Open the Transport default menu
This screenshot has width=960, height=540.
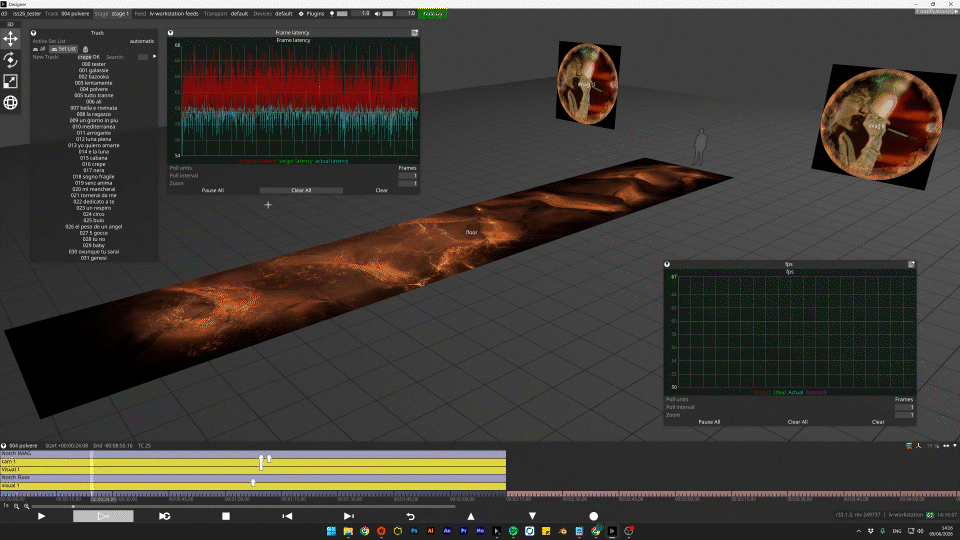coord(226,13)
